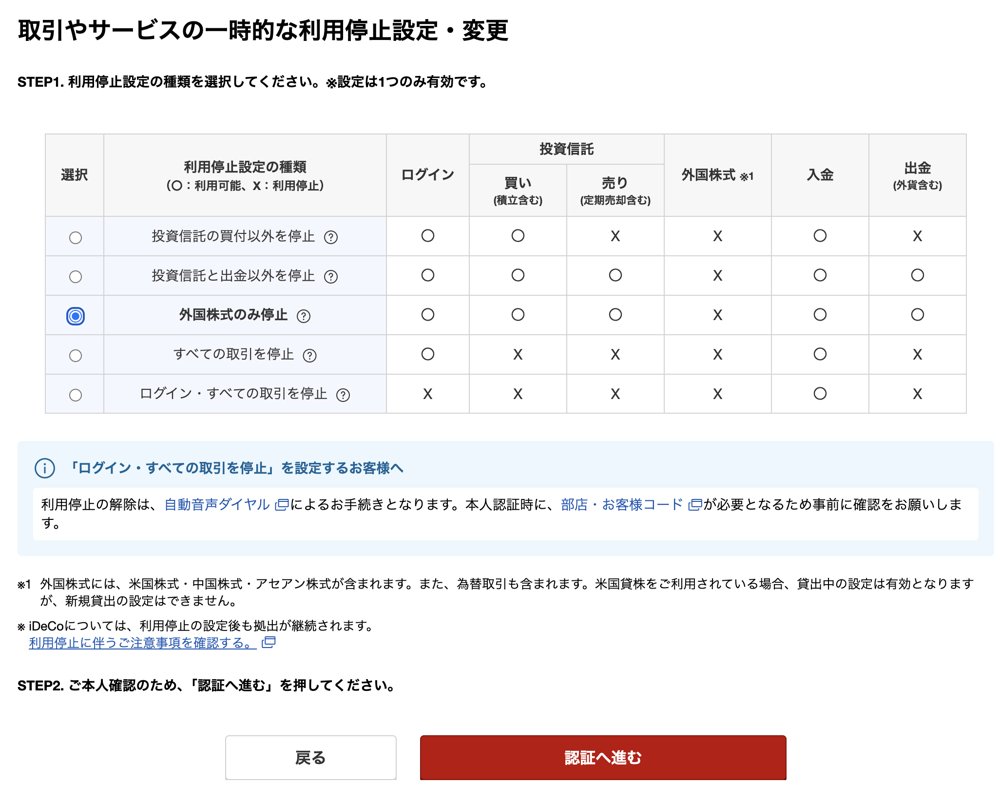Open help icon next to すべての取引を停止
This screenshot has width=1000, height=802.
pyautogui.click(x=309, y=356)
